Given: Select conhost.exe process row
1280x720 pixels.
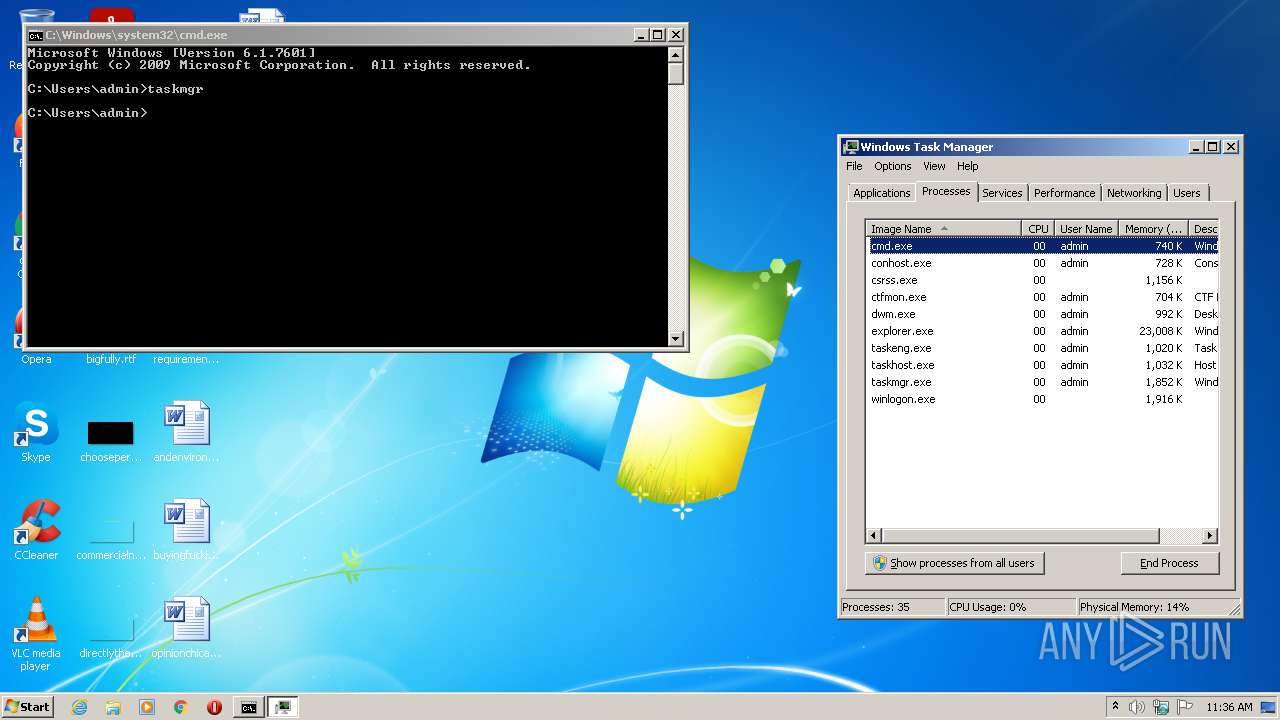Looking at the screenshot, I should (1043, 263).
